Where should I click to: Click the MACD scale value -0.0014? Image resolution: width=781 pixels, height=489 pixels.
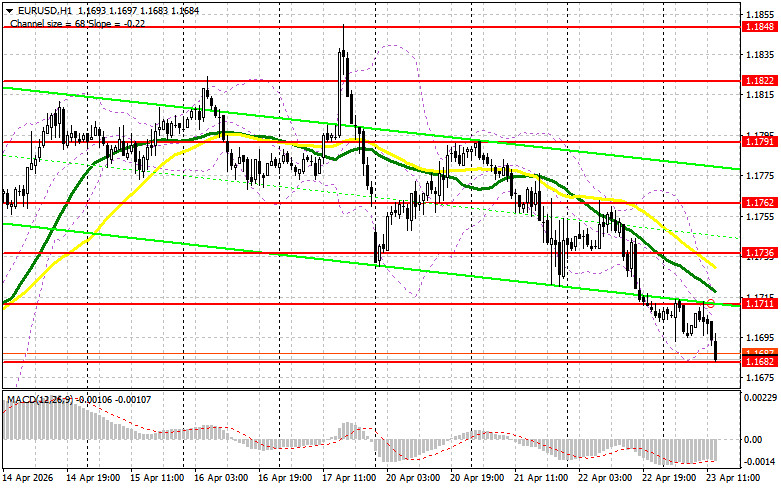click(760, 462)
